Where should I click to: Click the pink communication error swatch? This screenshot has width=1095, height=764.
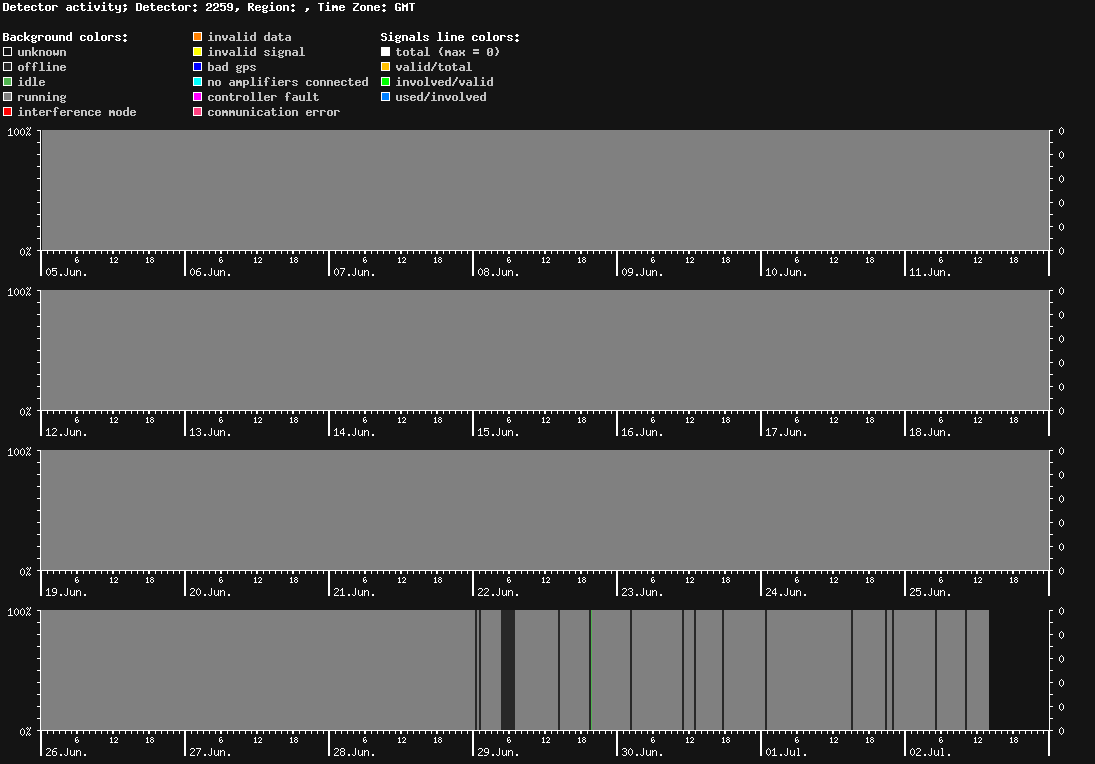click(198, 112)
